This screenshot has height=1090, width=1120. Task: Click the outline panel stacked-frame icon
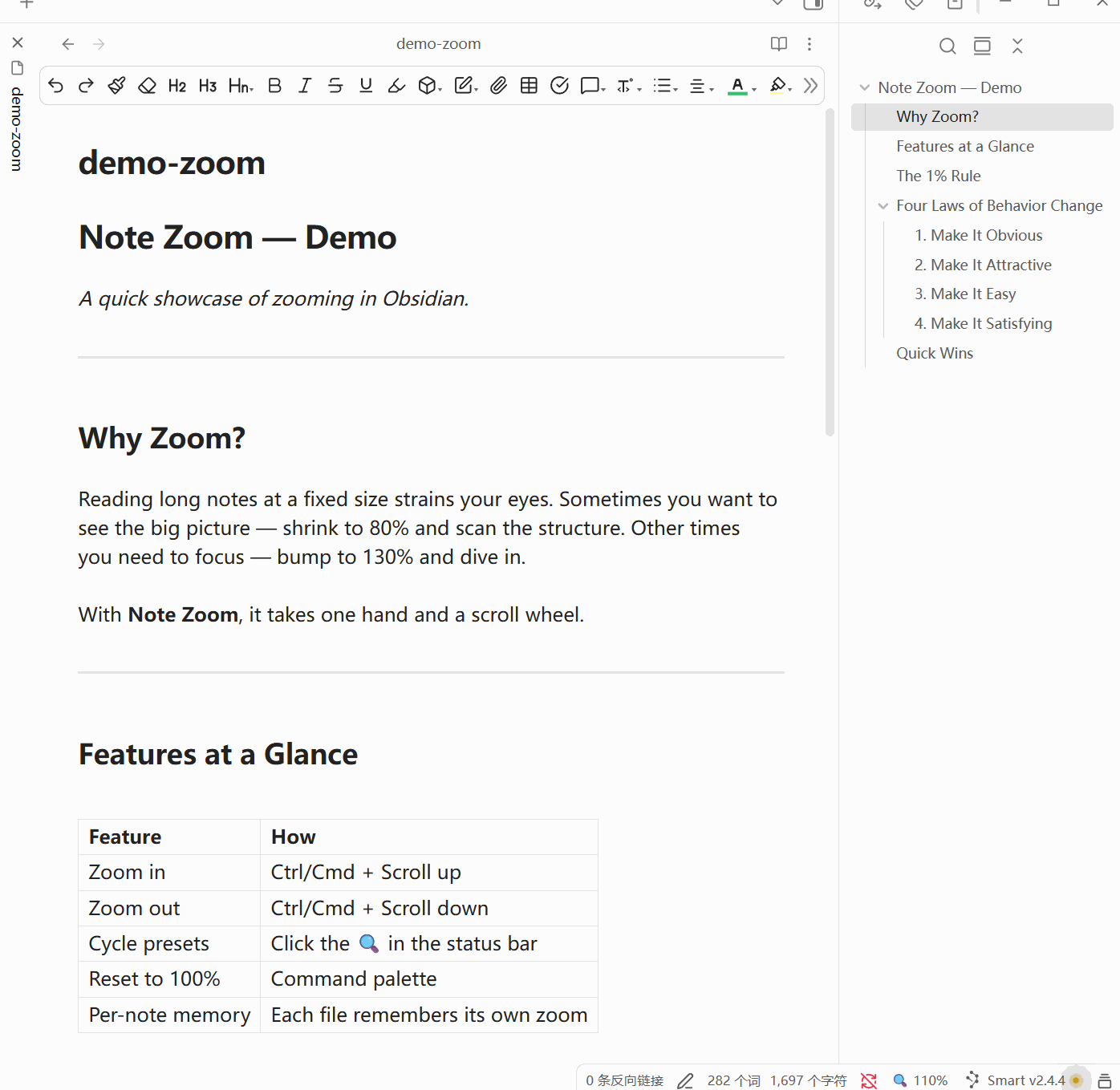982,47
